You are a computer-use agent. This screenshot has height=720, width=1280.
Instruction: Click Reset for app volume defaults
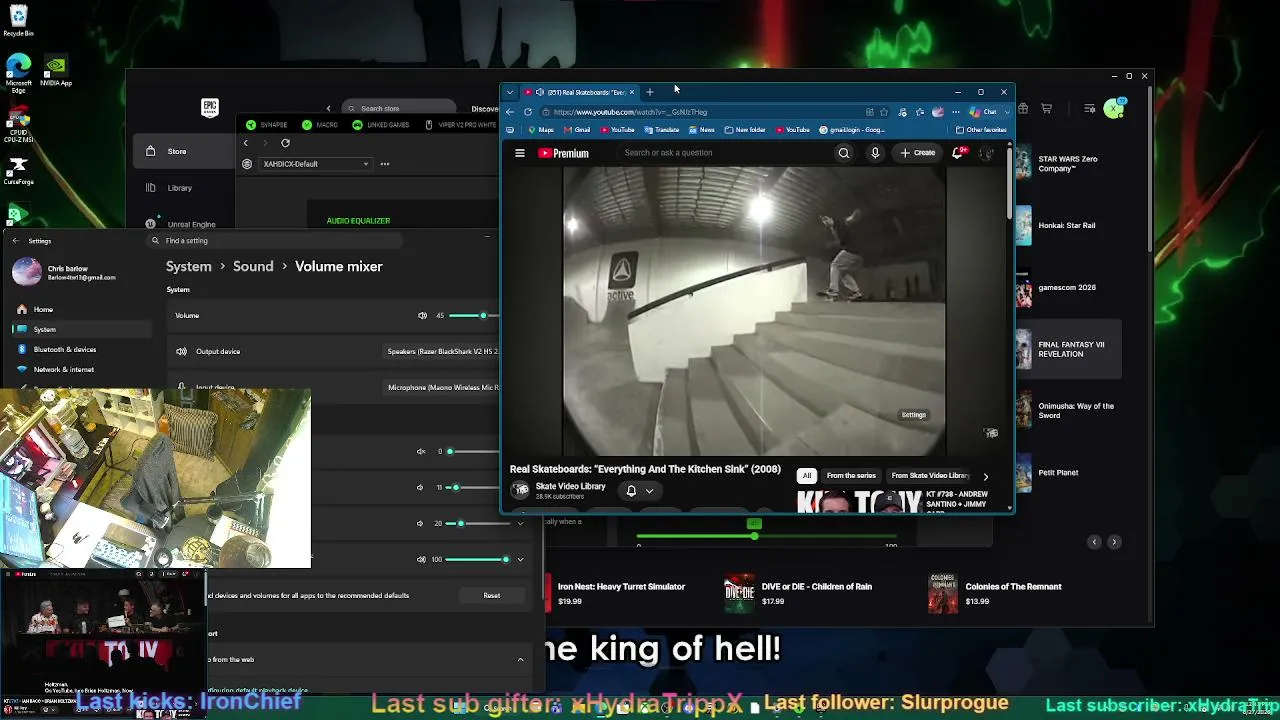tap(492, 596)
